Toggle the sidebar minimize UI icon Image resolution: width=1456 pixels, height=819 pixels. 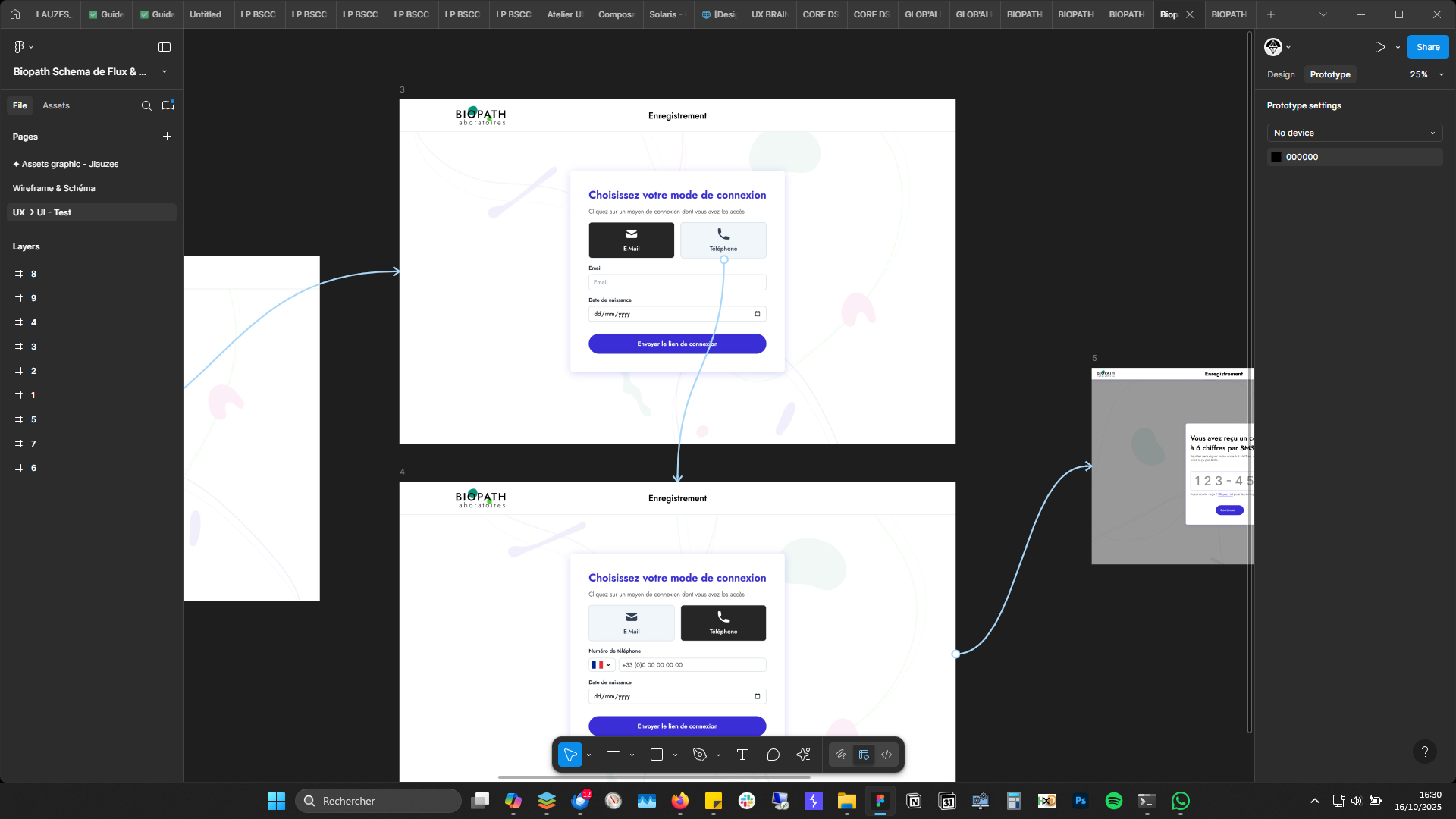point(165,47)
